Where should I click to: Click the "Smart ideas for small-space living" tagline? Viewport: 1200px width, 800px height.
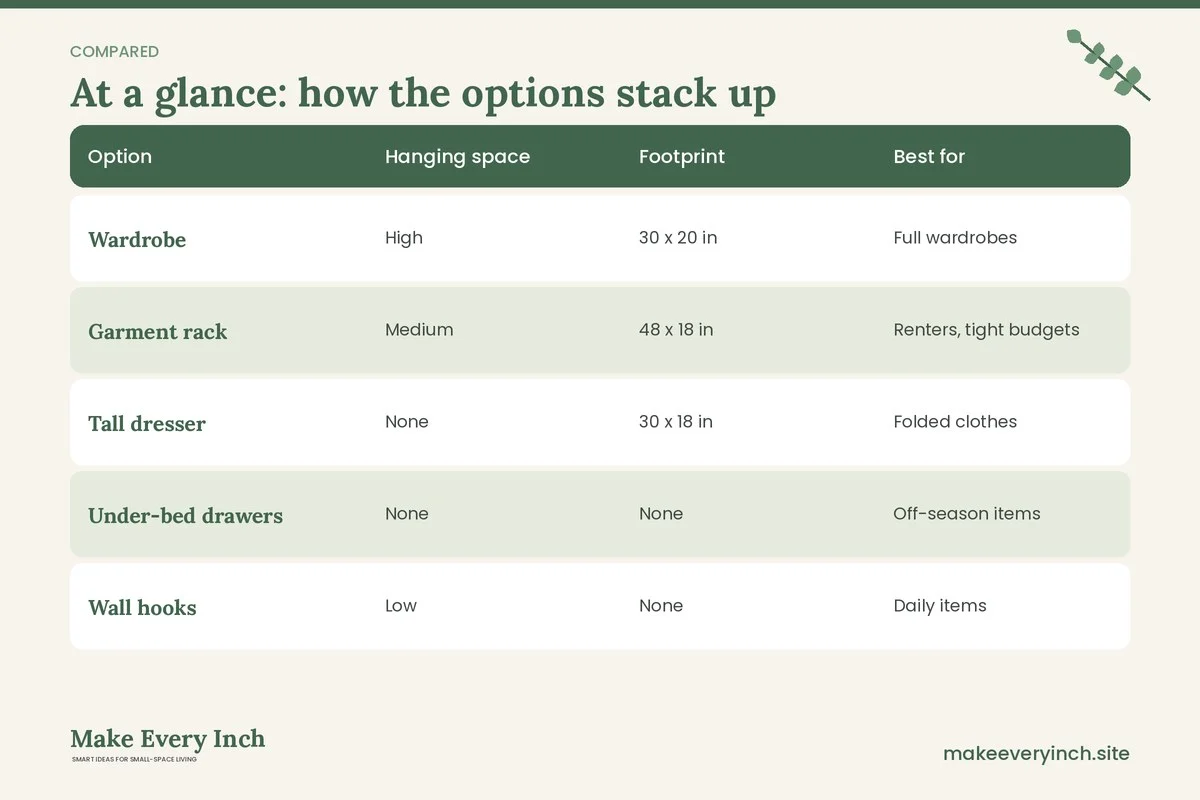point(134,760)
